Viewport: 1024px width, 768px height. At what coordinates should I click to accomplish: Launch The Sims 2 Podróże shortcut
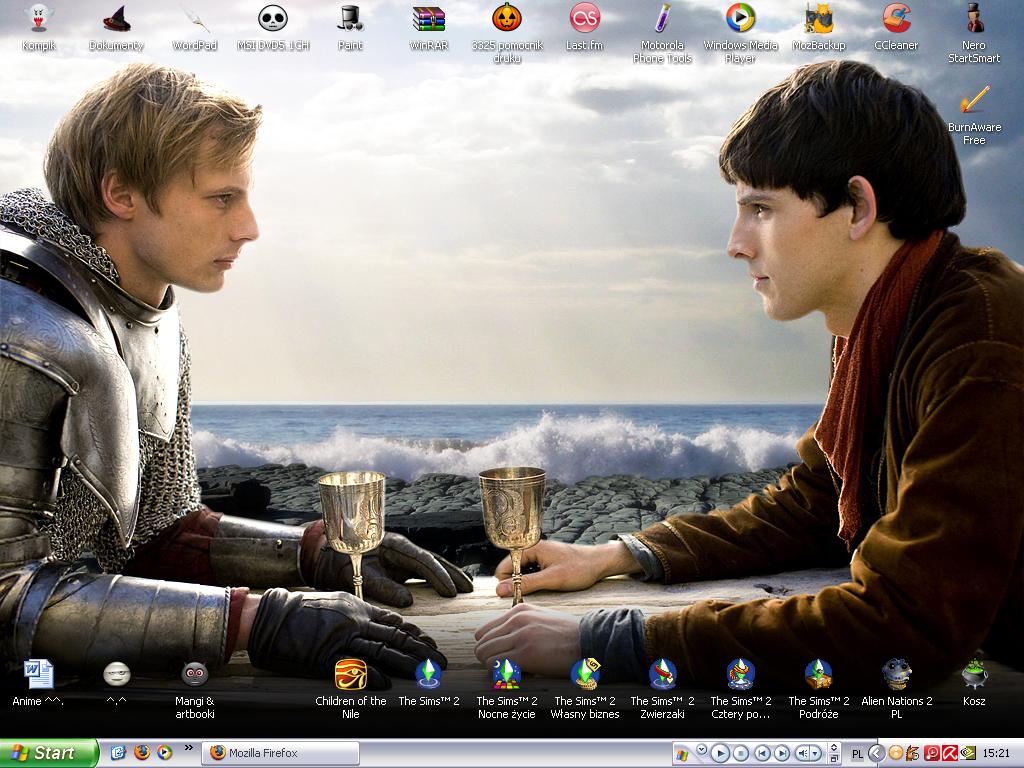pyautogui.click(x=818, y=690)
